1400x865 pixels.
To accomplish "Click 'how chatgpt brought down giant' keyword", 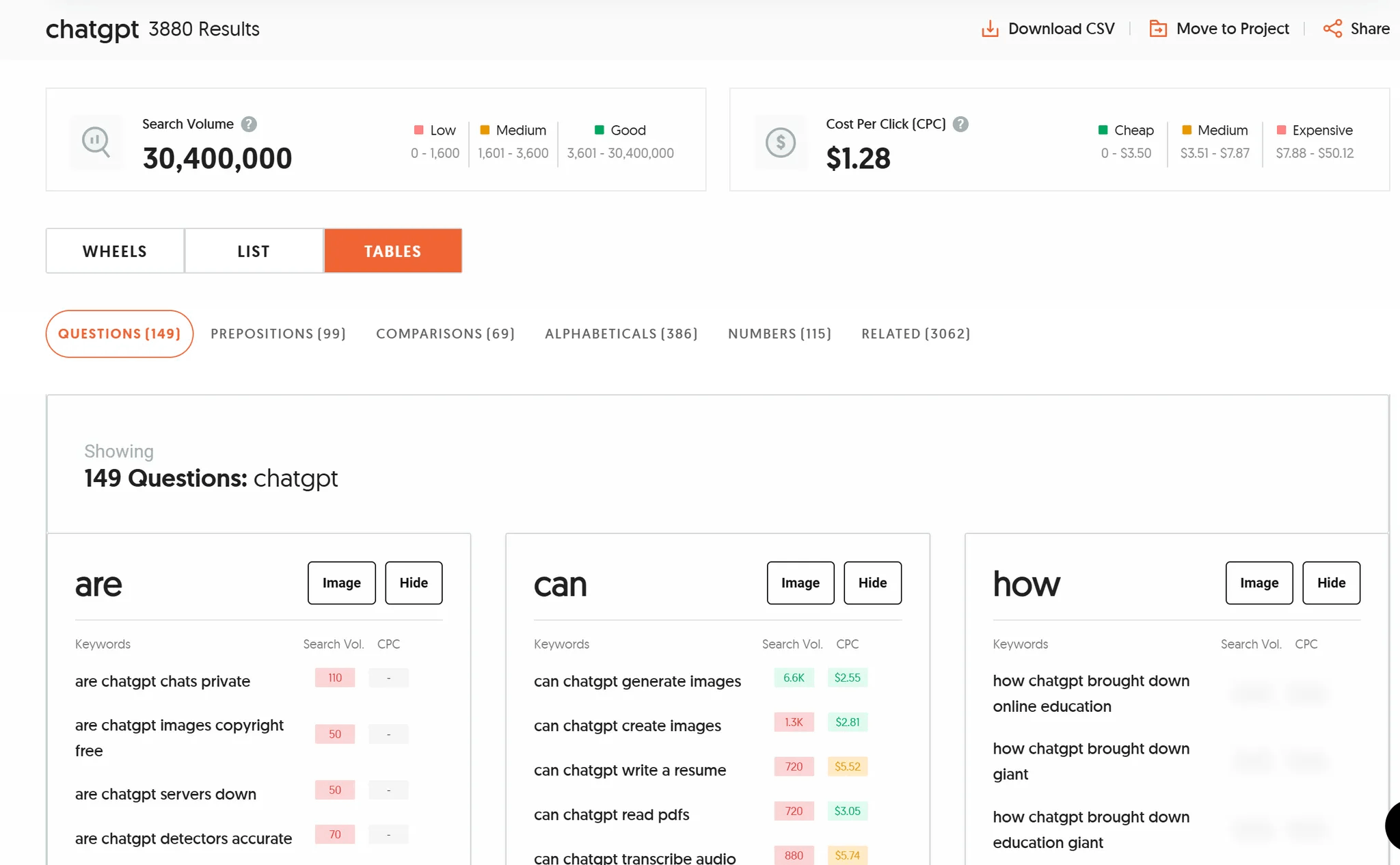I will [x=1091, y=761].
